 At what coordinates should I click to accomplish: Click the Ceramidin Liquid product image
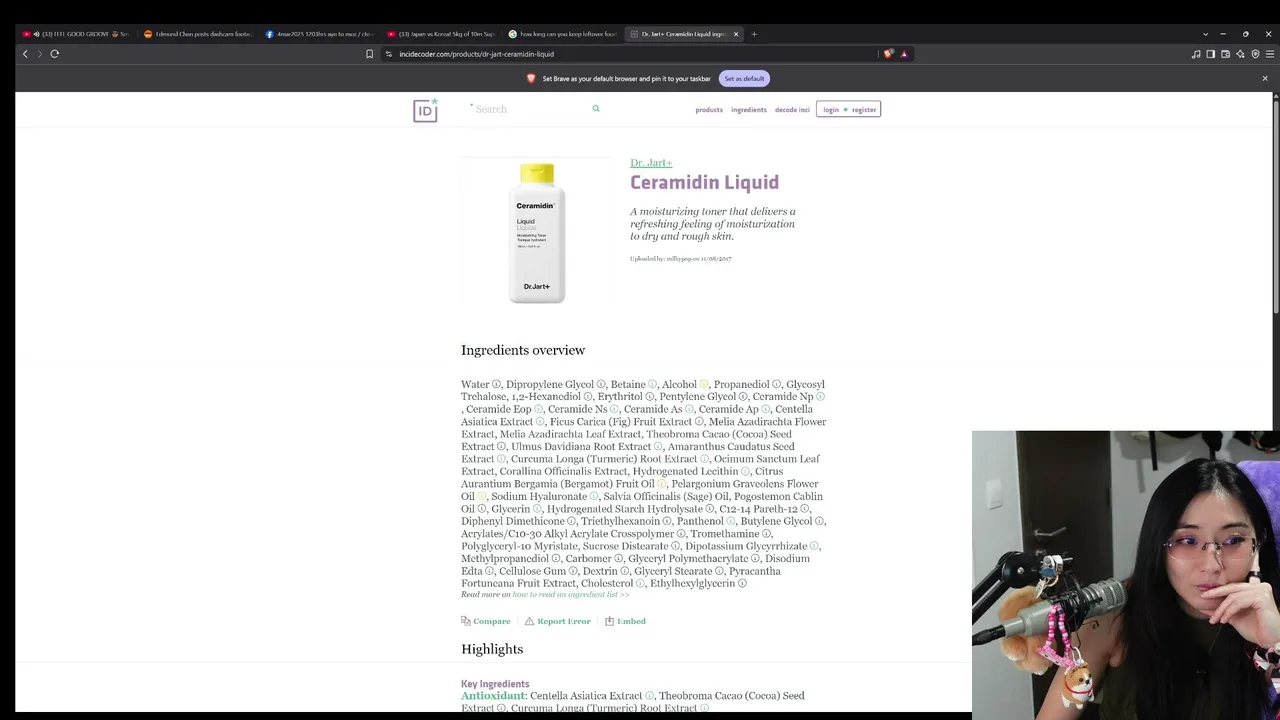pos(537,232)
